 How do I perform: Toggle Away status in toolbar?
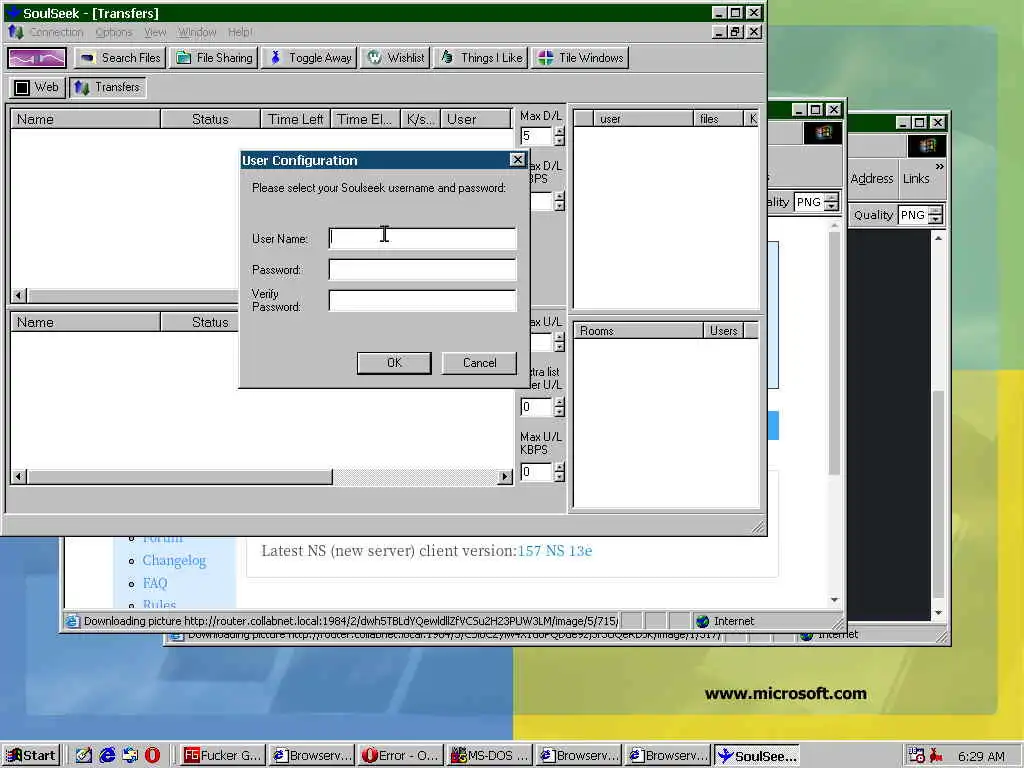310,58
